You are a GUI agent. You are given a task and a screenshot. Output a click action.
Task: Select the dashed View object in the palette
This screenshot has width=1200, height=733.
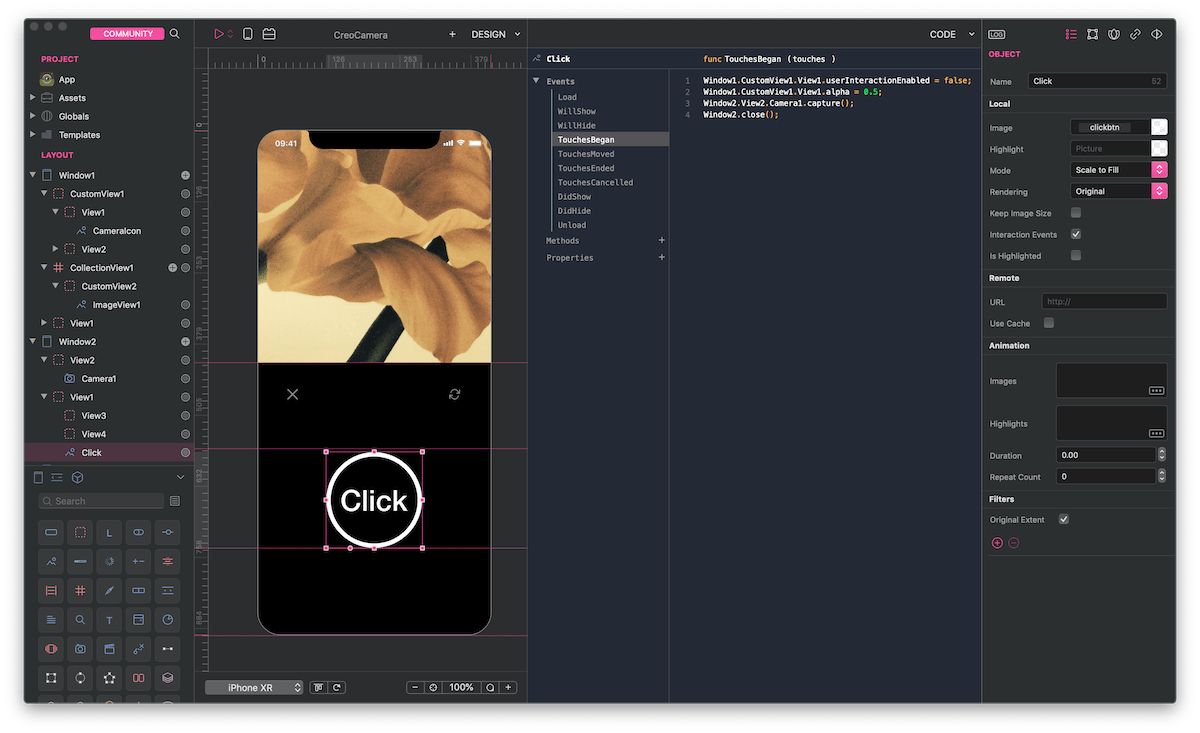pyautogui.click(x=80, y=532)
